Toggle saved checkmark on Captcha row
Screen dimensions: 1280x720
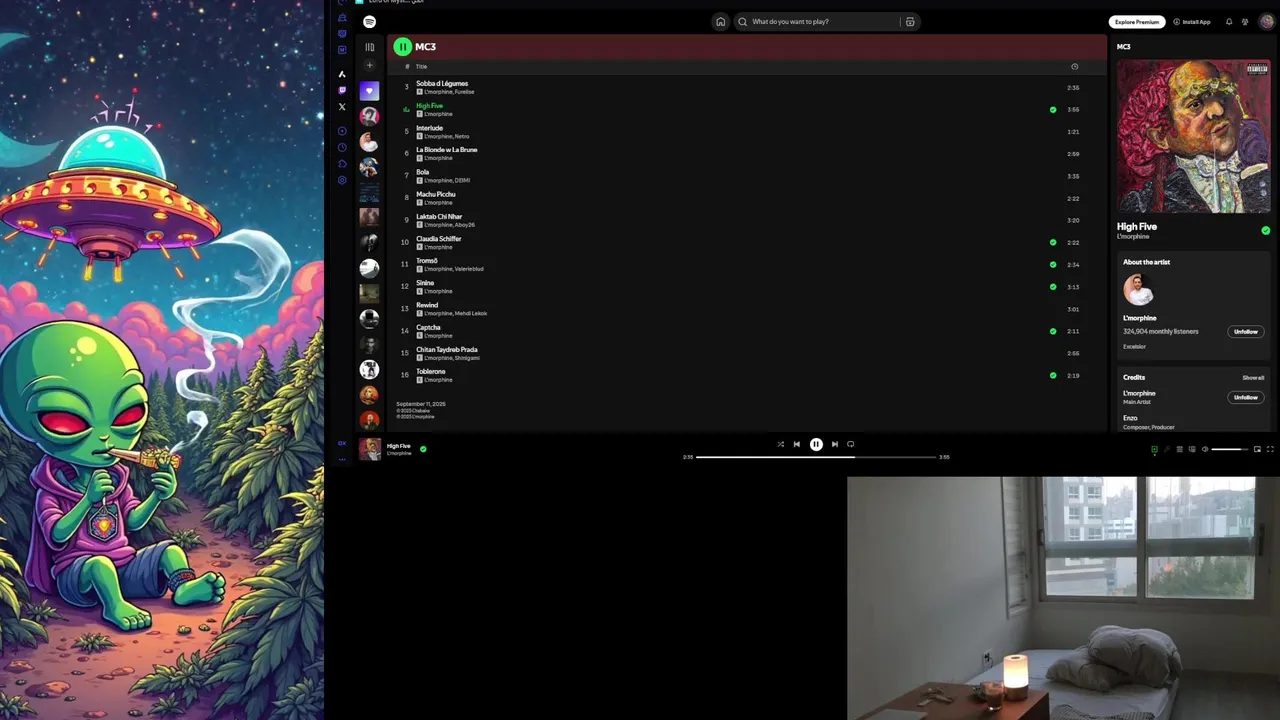(x=1053, y=331)
